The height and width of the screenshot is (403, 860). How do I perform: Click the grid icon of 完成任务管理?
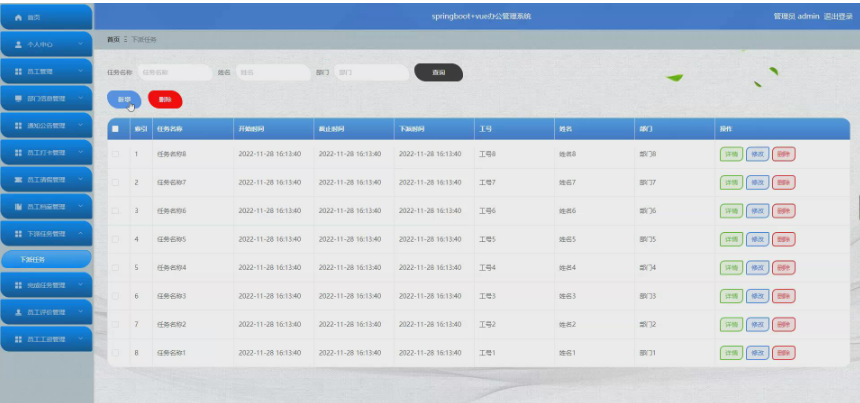18,285
